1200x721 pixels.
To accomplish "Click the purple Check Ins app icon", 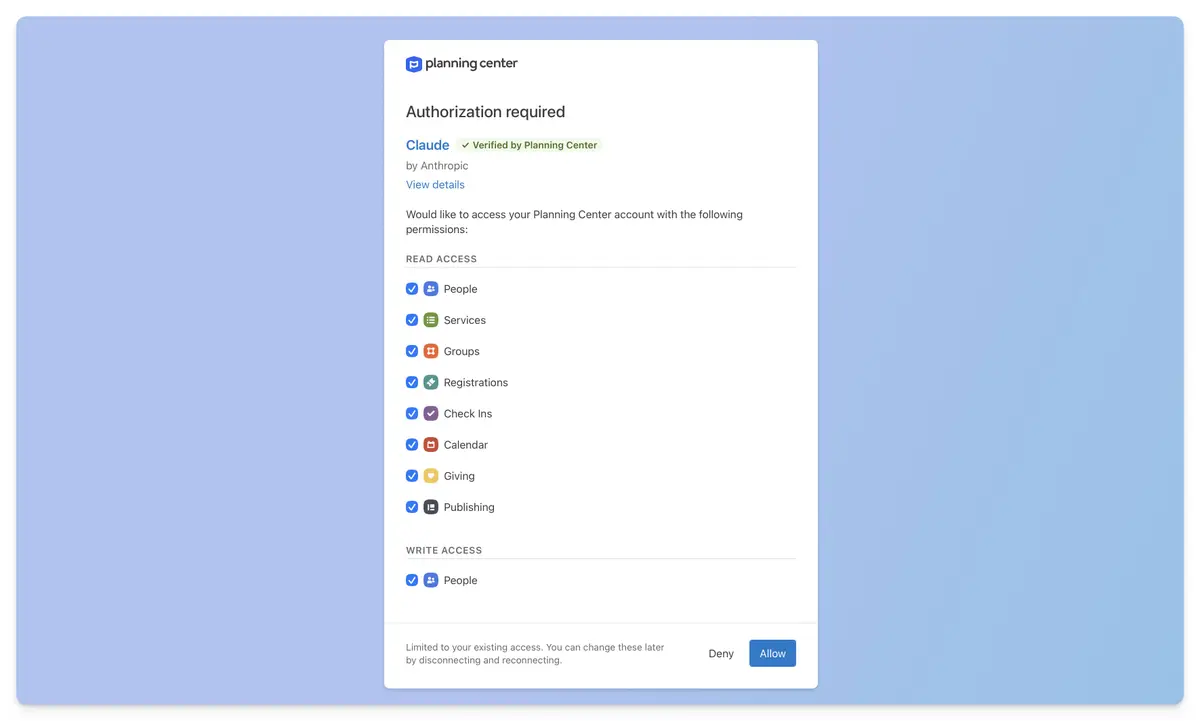I will click(431, 413).
